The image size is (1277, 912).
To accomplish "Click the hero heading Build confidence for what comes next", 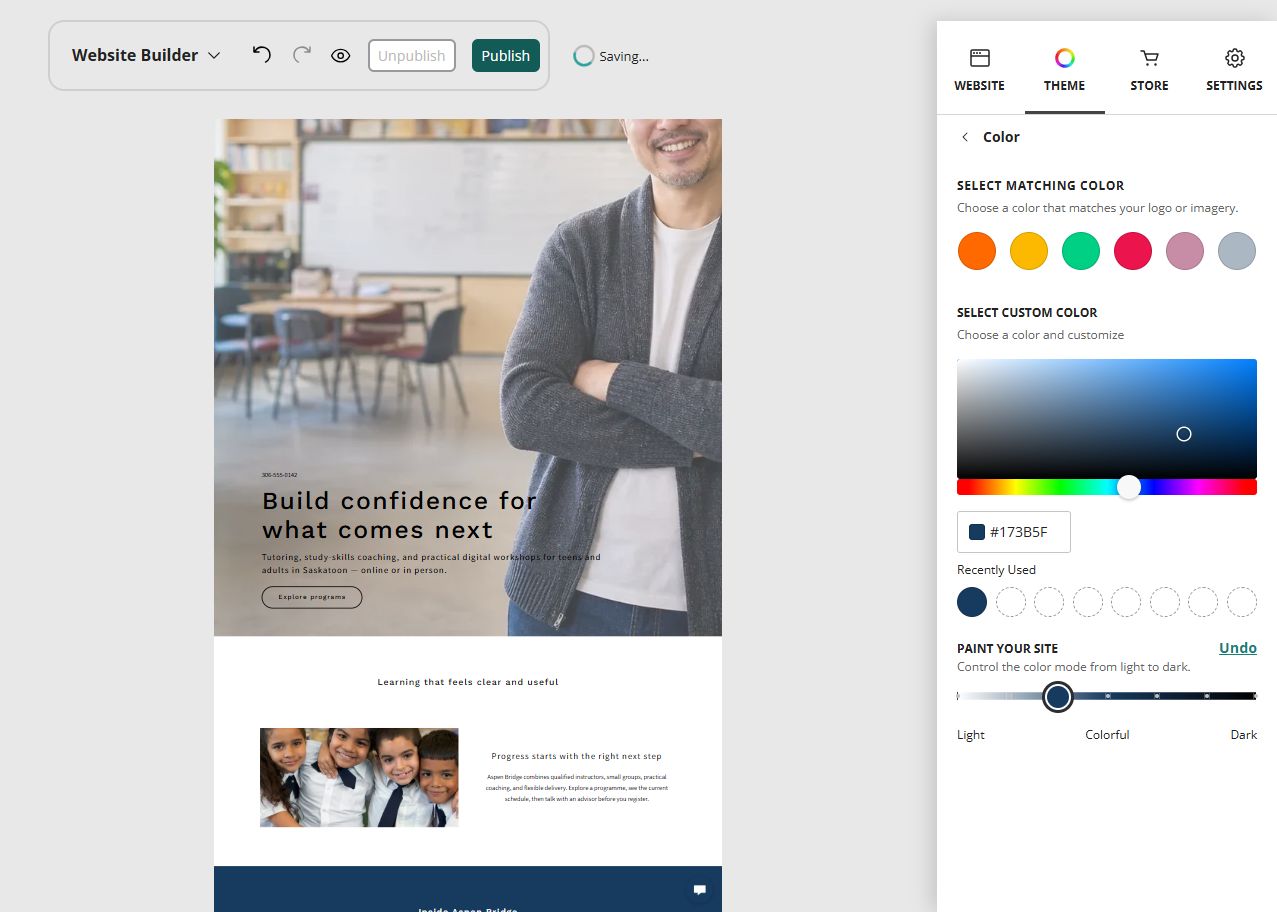I will point(400,515).
